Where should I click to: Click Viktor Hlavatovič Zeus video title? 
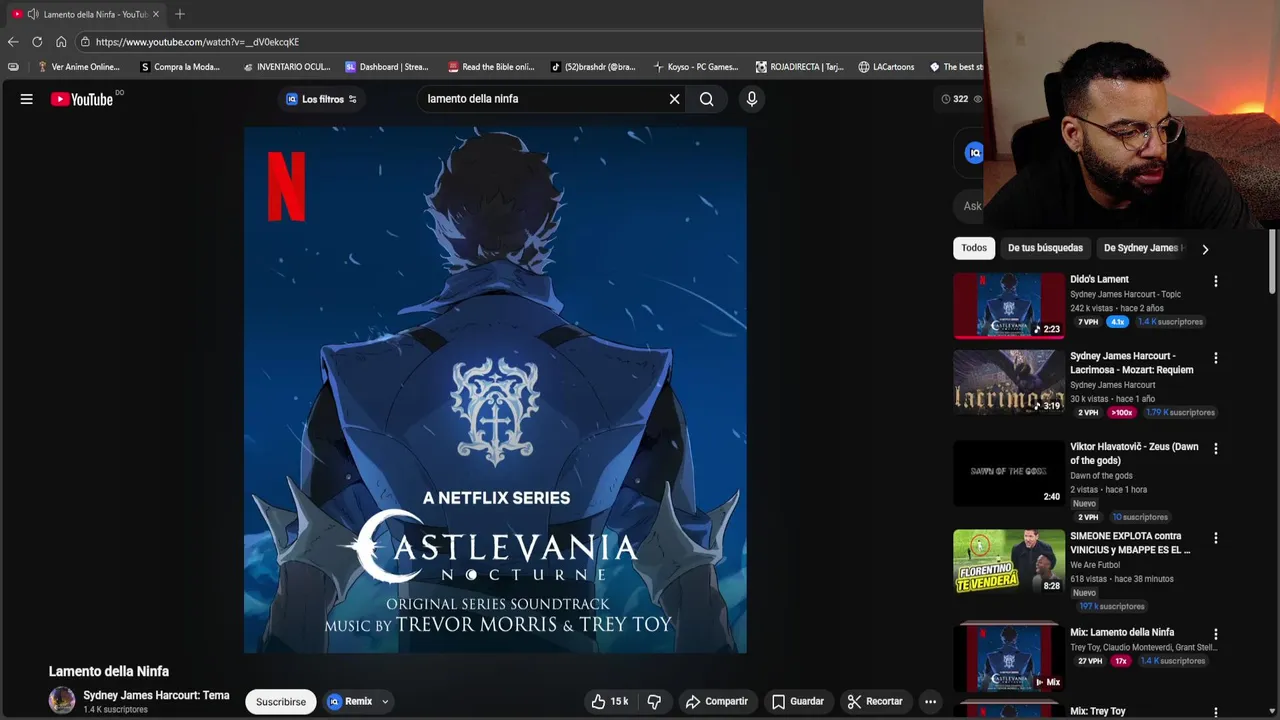(x=1134, y=453)
